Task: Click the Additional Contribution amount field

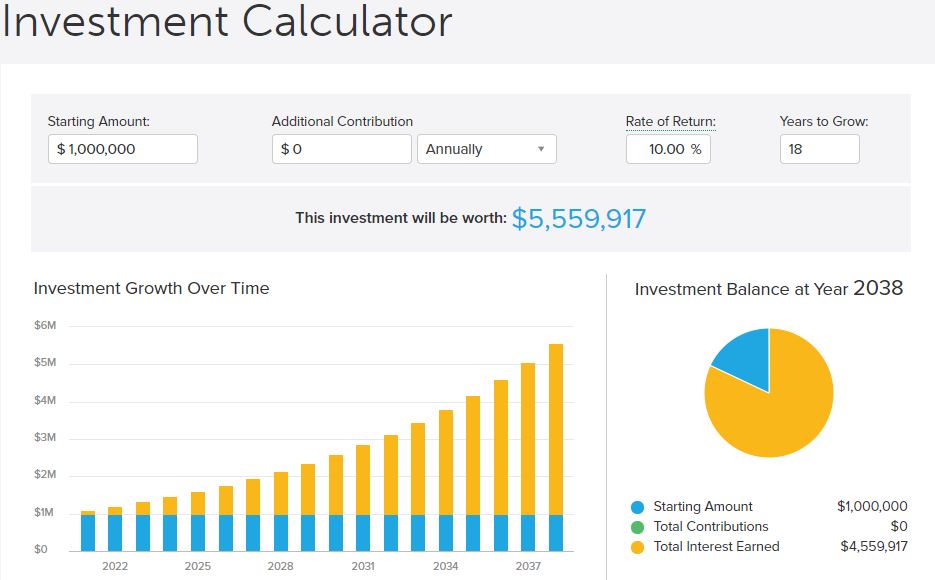Action: [x=341, y=149]
